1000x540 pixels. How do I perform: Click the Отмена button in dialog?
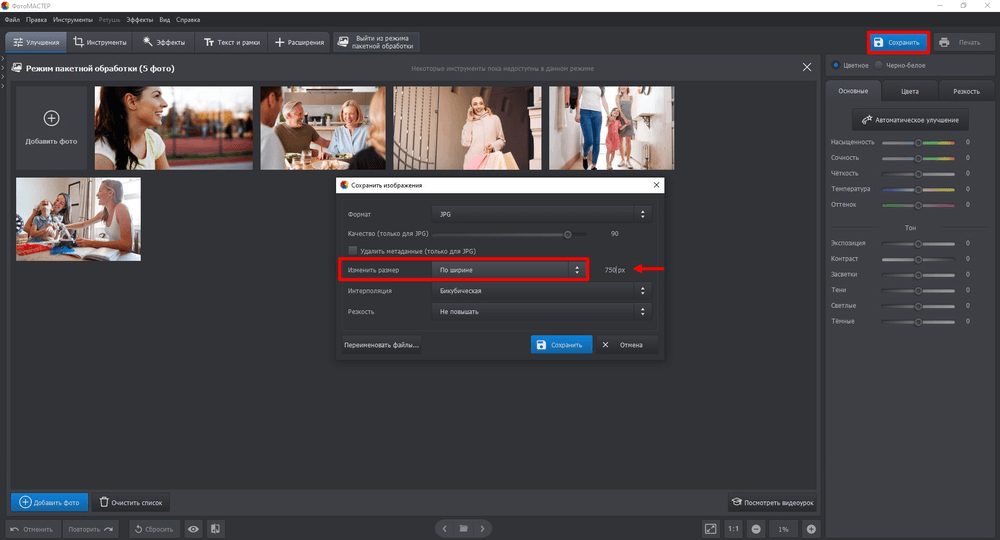pyautogui.click(x=623, y=345)
